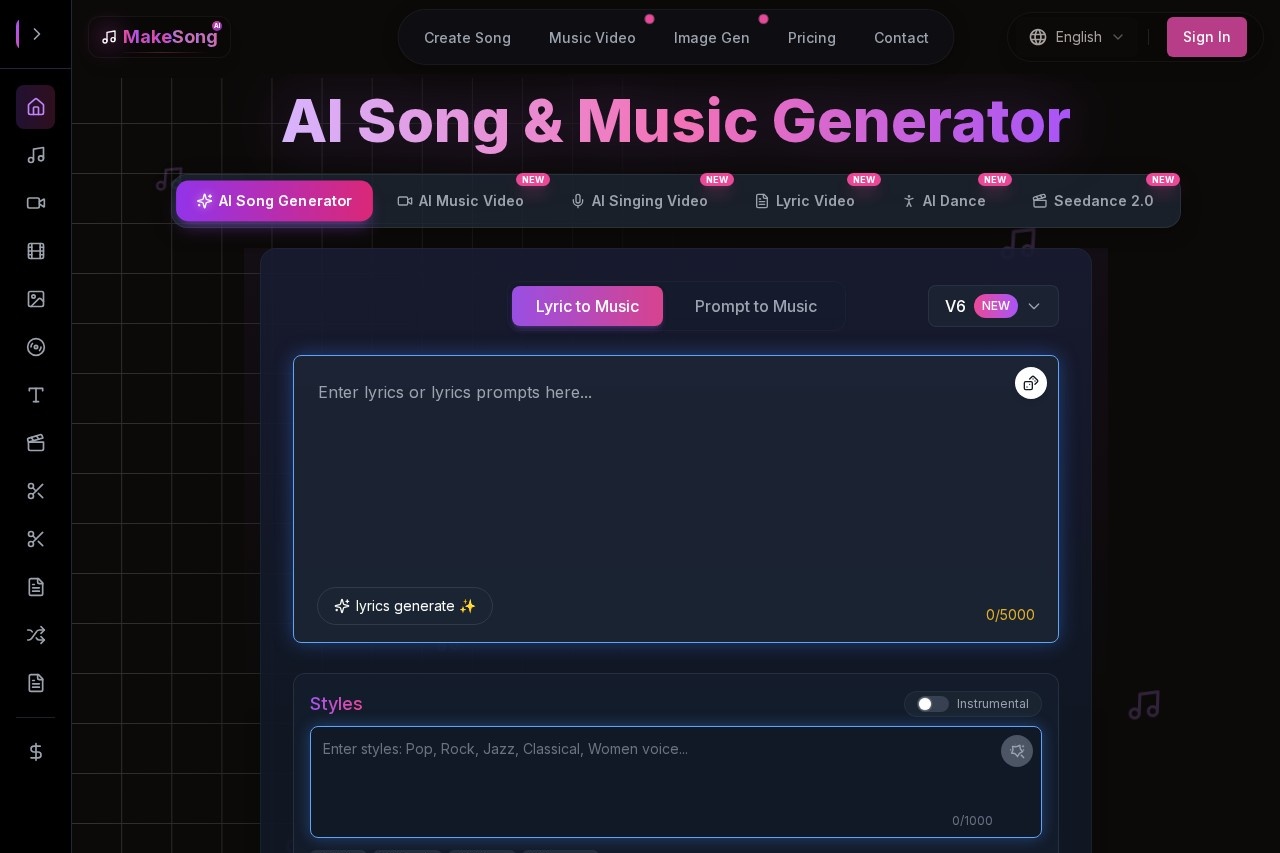Image resolution: width=1280 pixels, height=853 pixels.
Task: Open the English language selector
Action: tap(1077, 37)
